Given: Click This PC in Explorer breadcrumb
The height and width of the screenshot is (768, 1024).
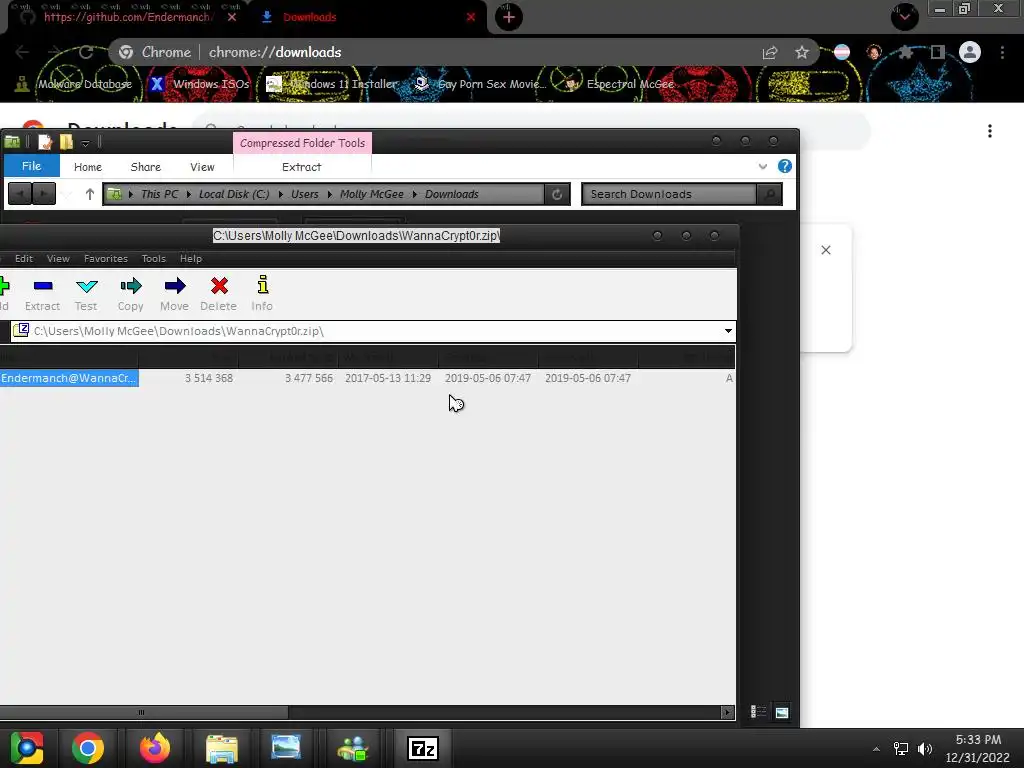Looking at the screenshot, I should 159,194.
